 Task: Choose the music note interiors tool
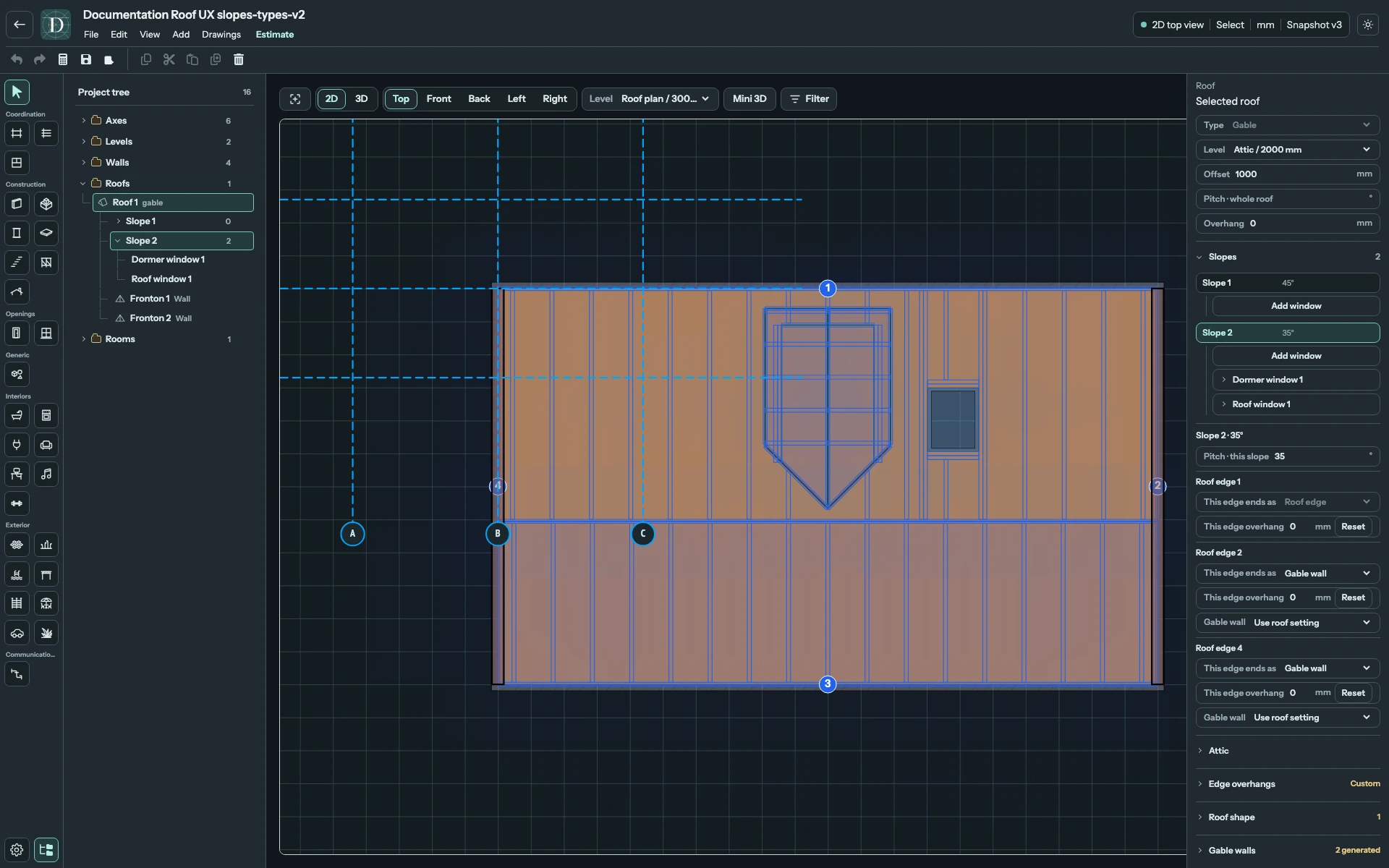tap(46, 474)
